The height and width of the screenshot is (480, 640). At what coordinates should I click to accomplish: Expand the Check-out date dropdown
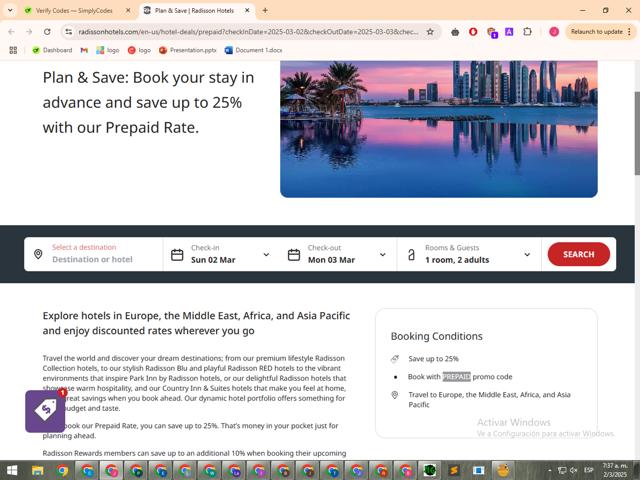tap(382, 255)
